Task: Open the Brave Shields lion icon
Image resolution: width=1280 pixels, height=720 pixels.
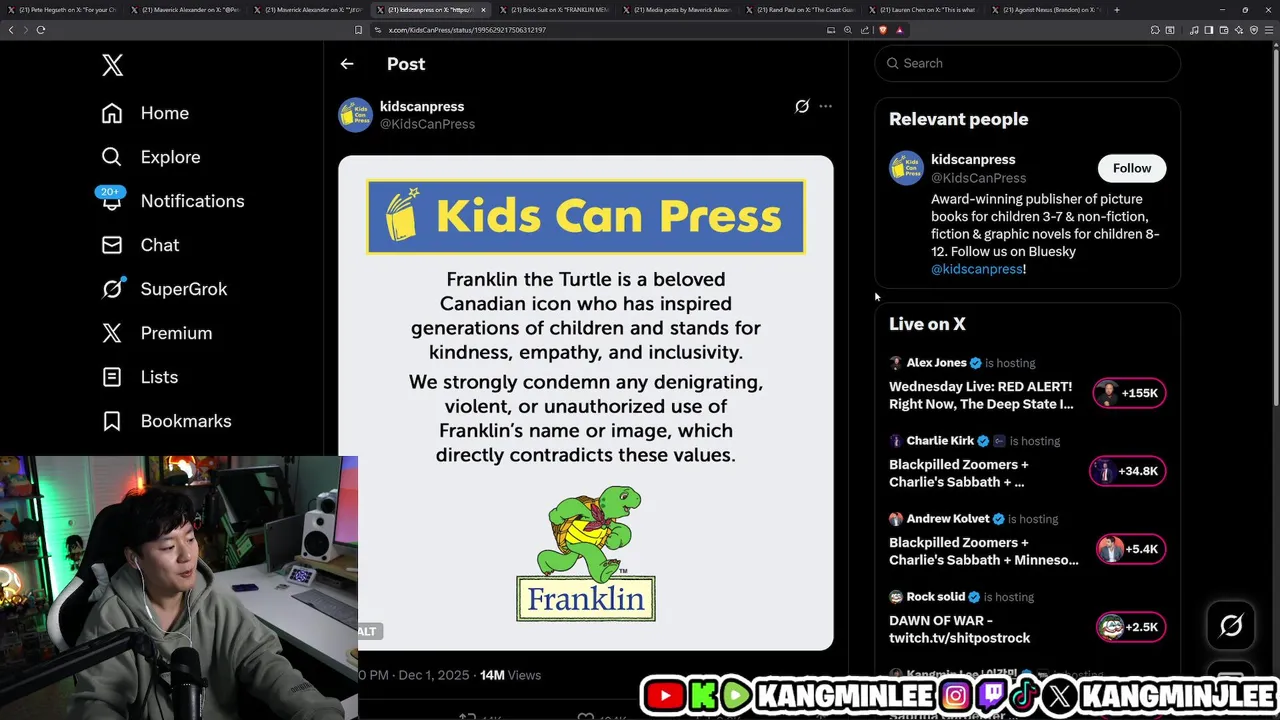Action: [x=883, y=30]
